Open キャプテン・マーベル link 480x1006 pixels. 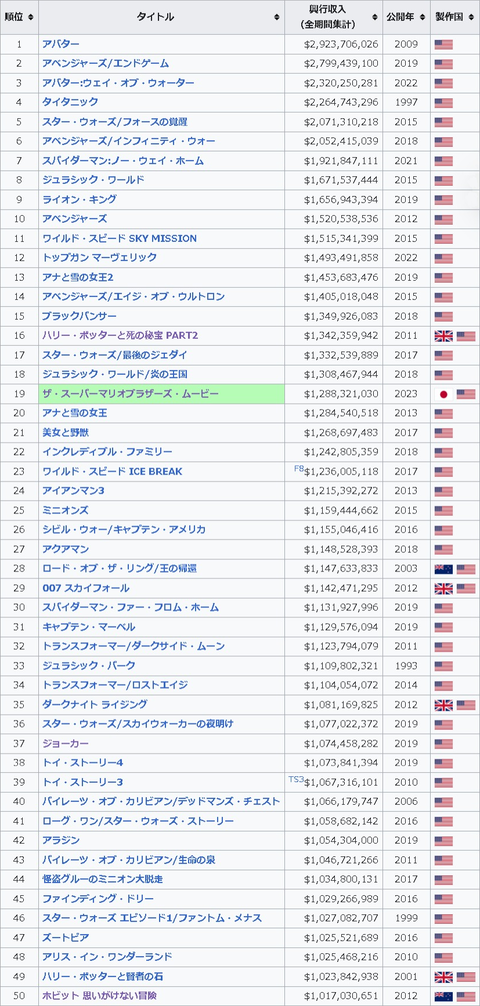[89, 626]
